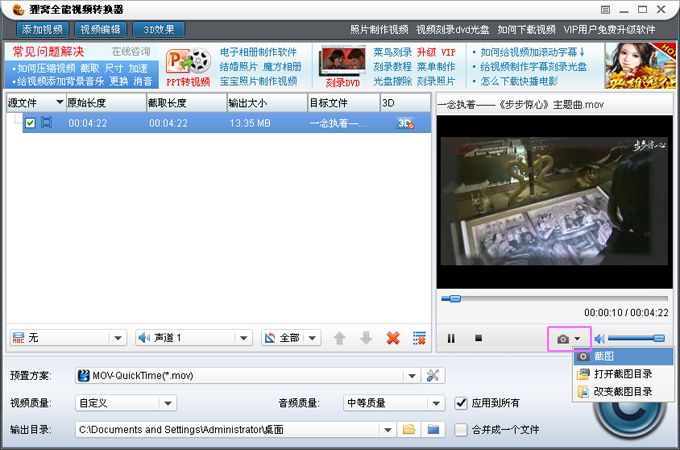Uncheck the video row checkbox
The width and height of the screenshot is (680, 450).
[30, 123]
